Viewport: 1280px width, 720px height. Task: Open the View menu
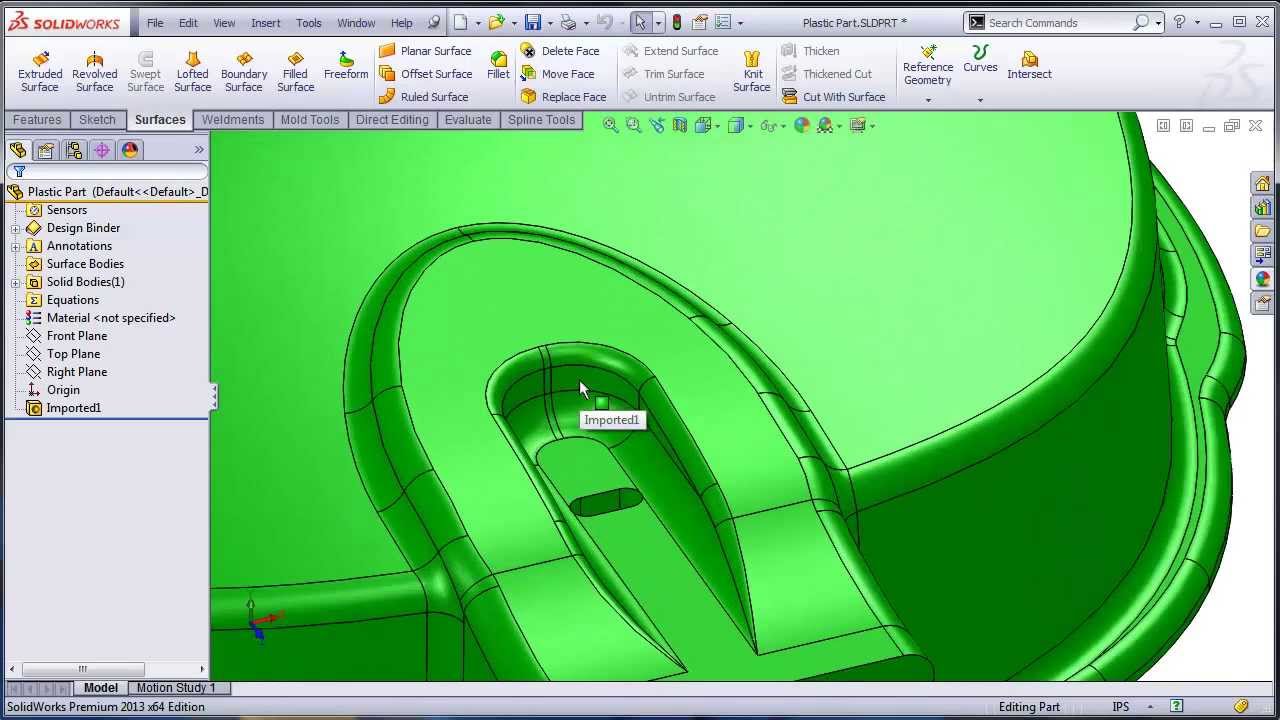(x=224, y=23)
